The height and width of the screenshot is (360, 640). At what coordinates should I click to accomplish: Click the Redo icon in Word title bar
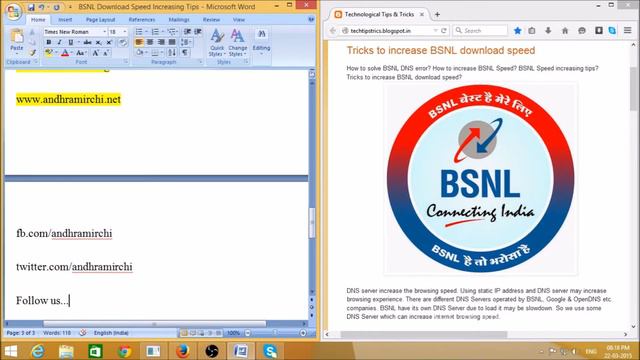pyautogui.click(x=56, y=7)
